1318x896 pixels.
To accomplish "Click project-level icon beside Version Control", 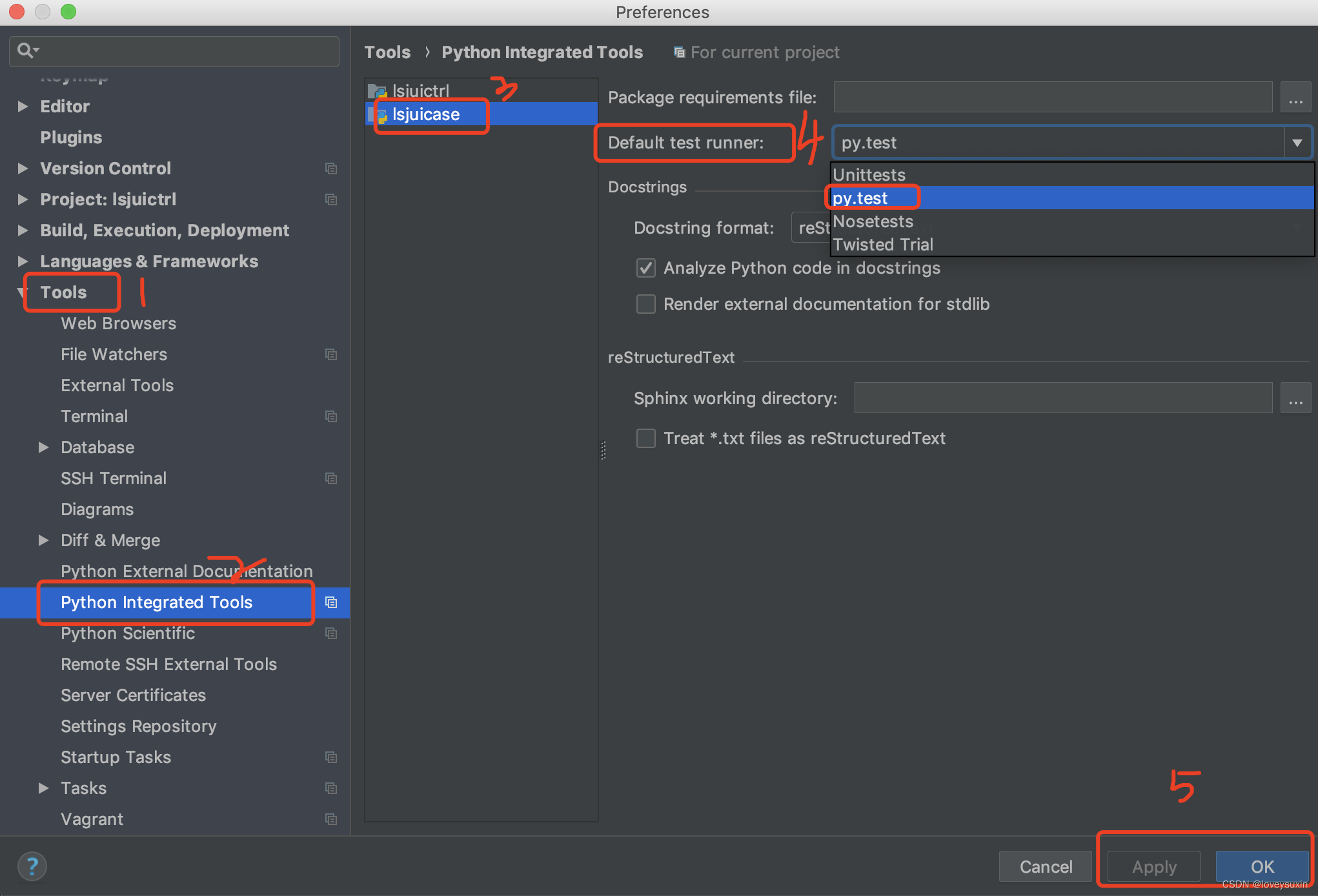I will (331, 168).
